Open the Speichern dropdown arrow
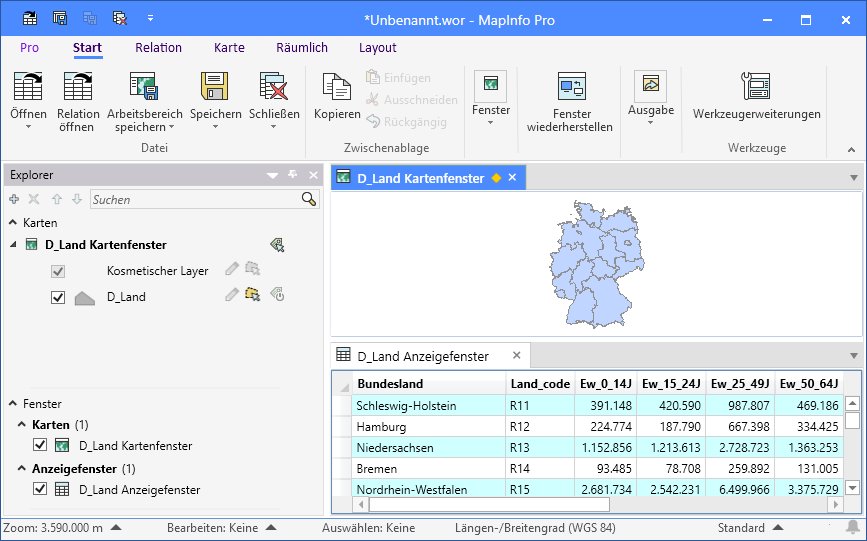The width and height of the screenshot is (867, 541). click(216, 127)
